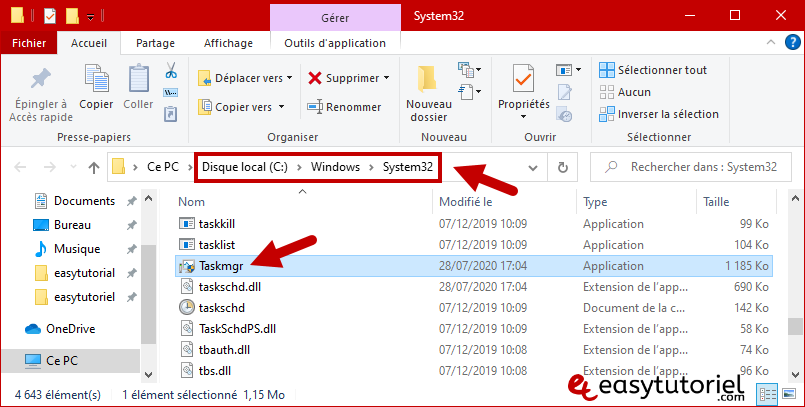The image size is (805, 407).
Task: Click the Rechercher dans System32 search box
Action: [691, 167]
